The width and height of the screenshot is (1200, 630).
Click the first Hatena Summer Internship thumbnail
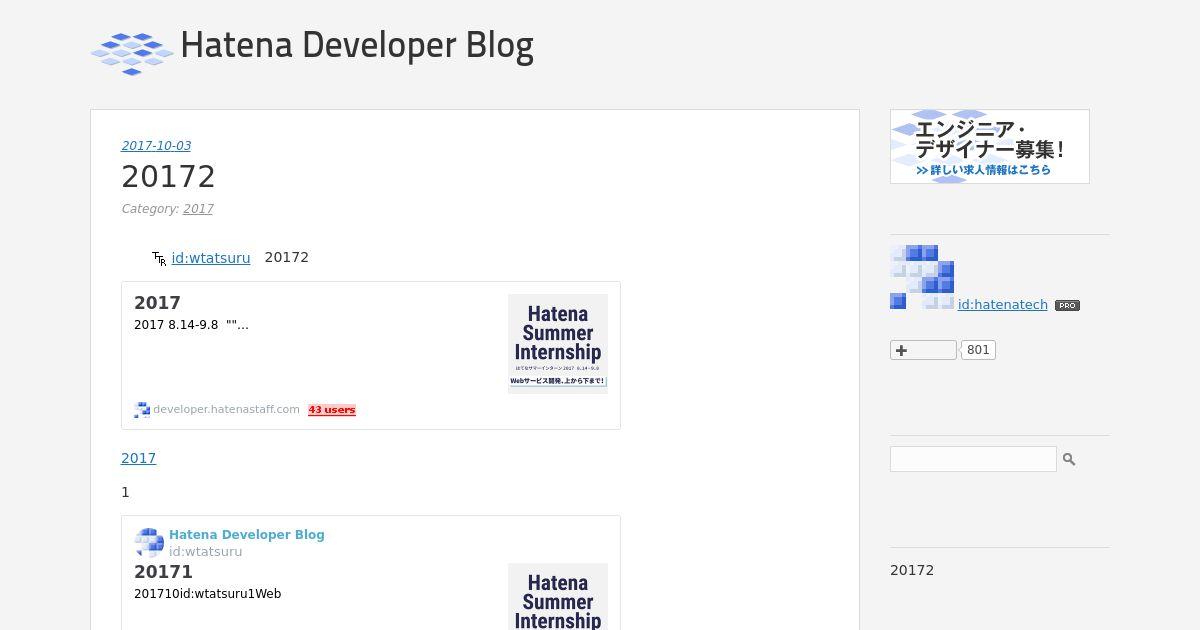point(558,343)
